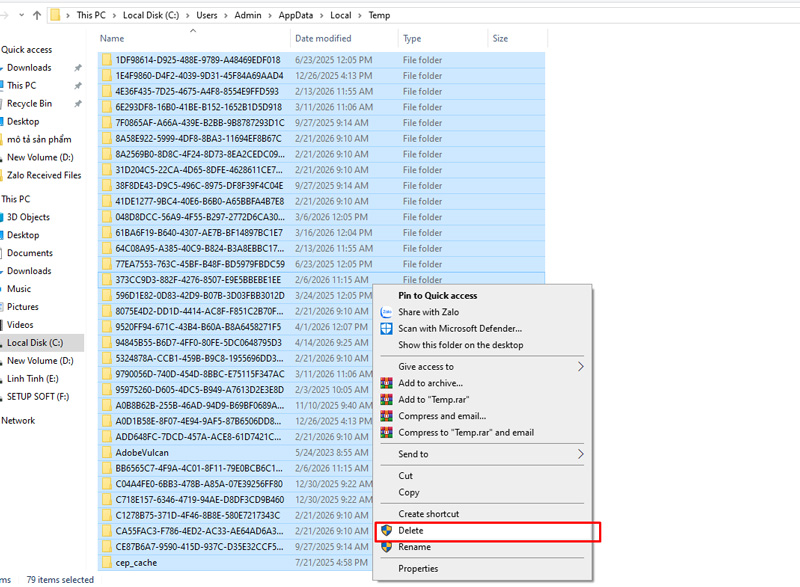
Task: Open the recent locations dropdown arrow
Action: [x=21, y=16]
